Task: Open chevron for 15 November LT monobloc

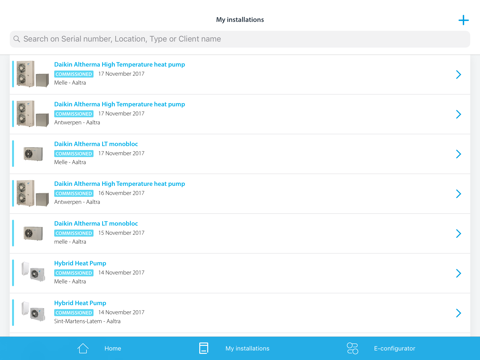Action: pos(459,233)
